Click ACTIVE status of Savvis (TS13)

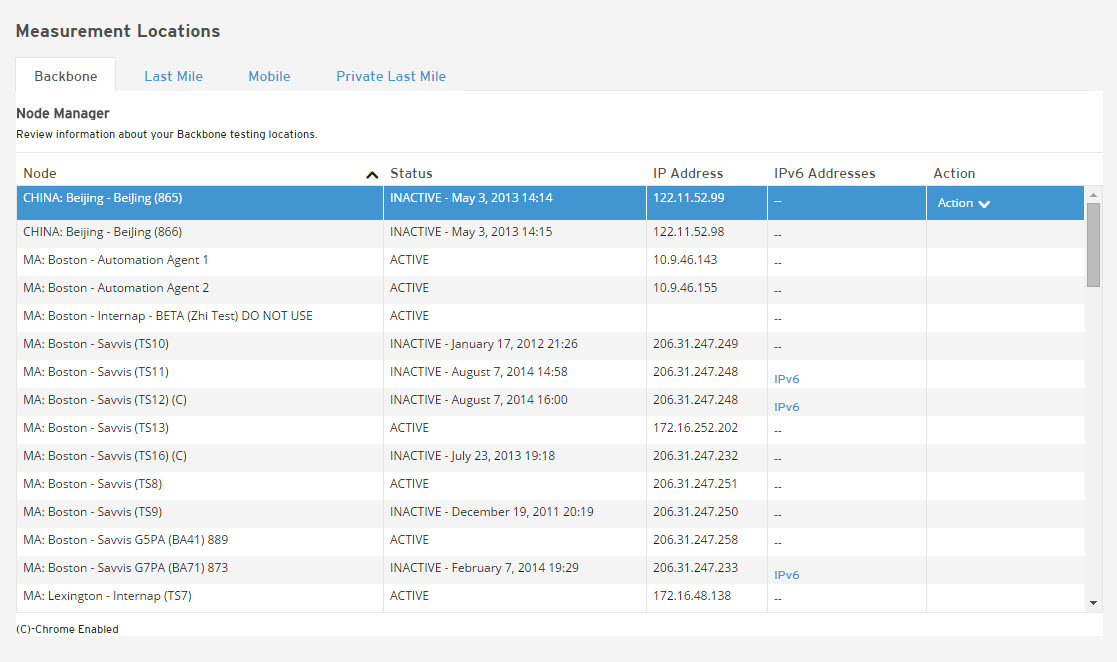click(410, 428)
